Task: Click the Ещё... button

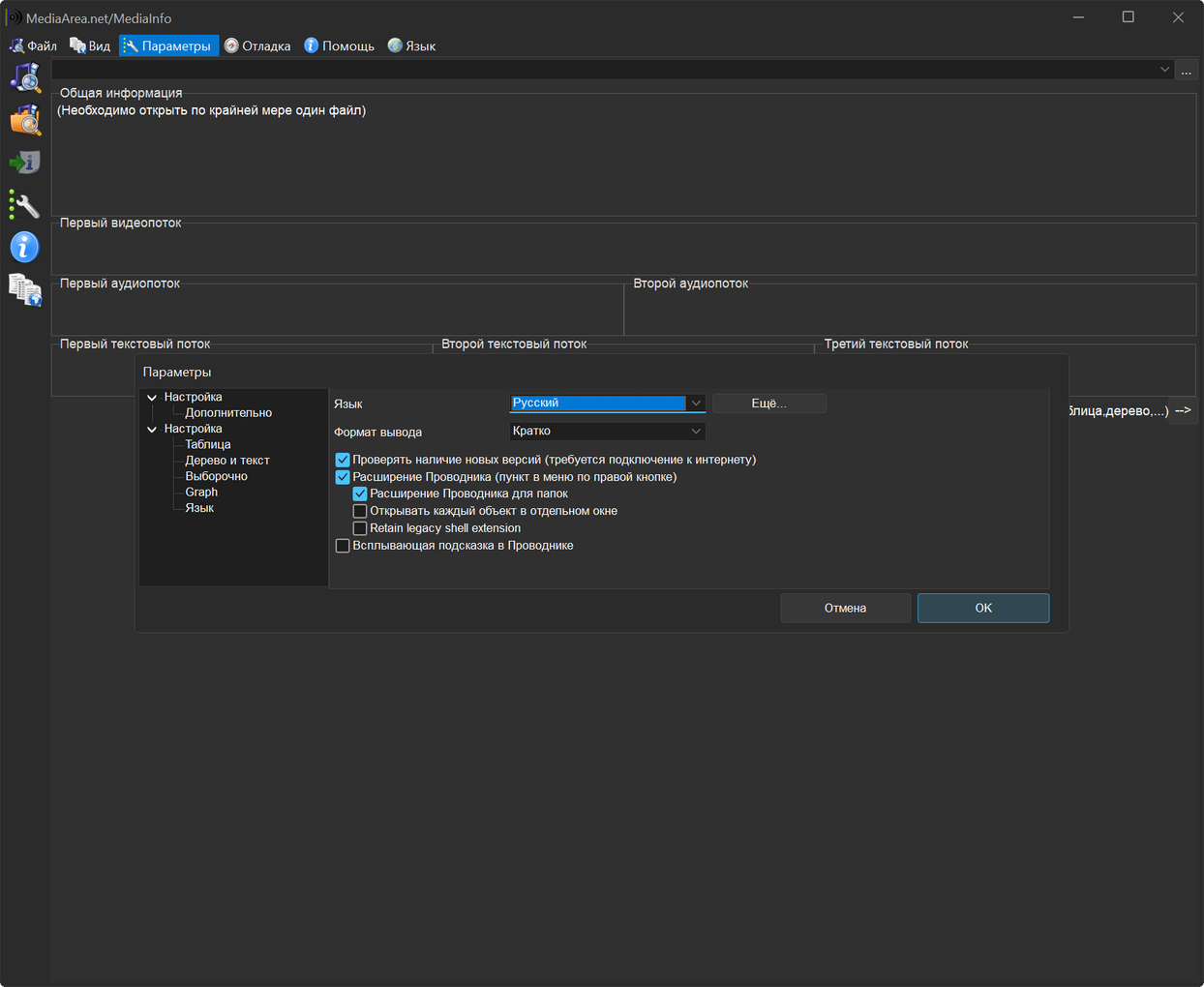Action: point(769,404)
